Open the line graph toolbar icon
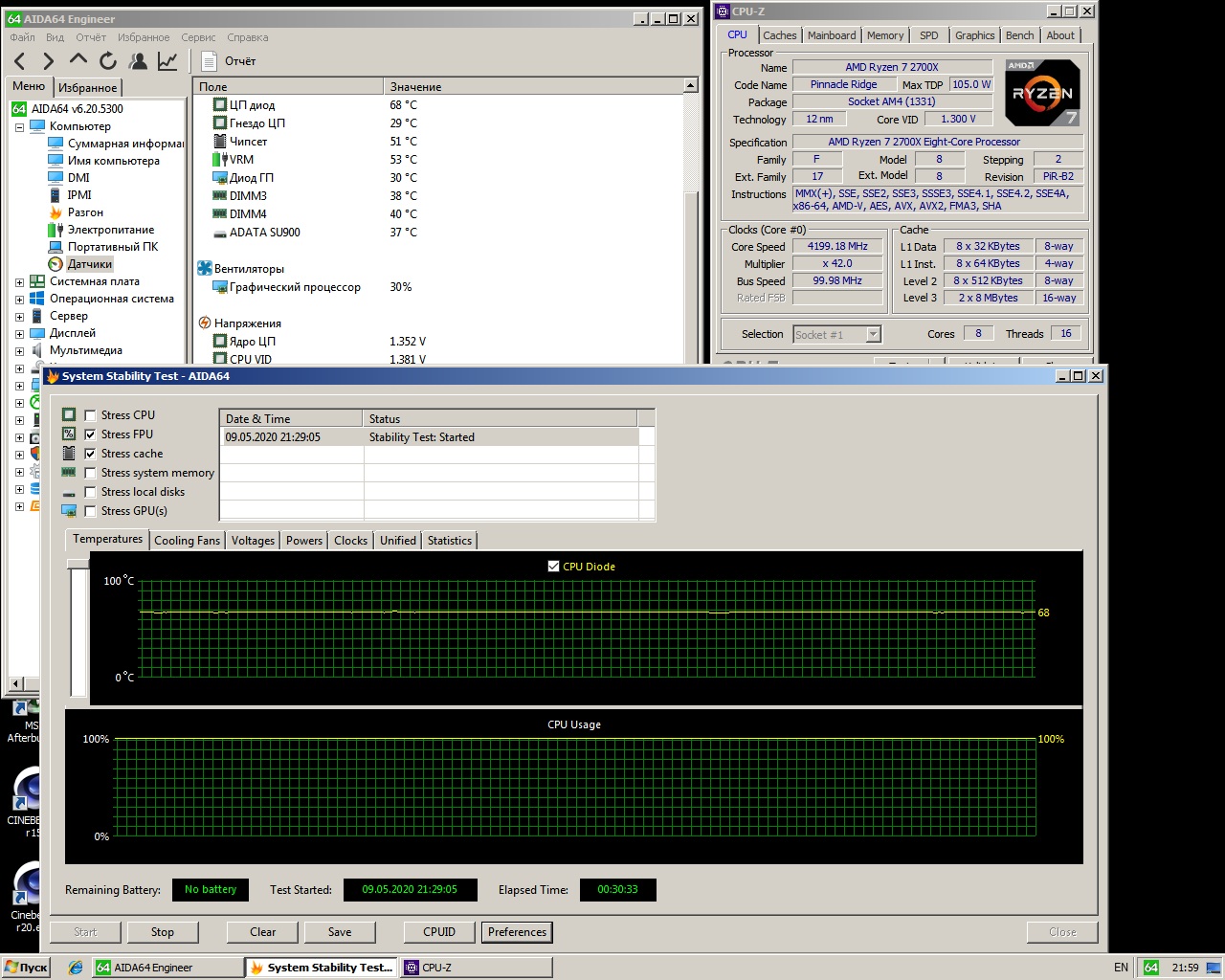The height and width of the screenshot is (980, 1225). [167, 61]
